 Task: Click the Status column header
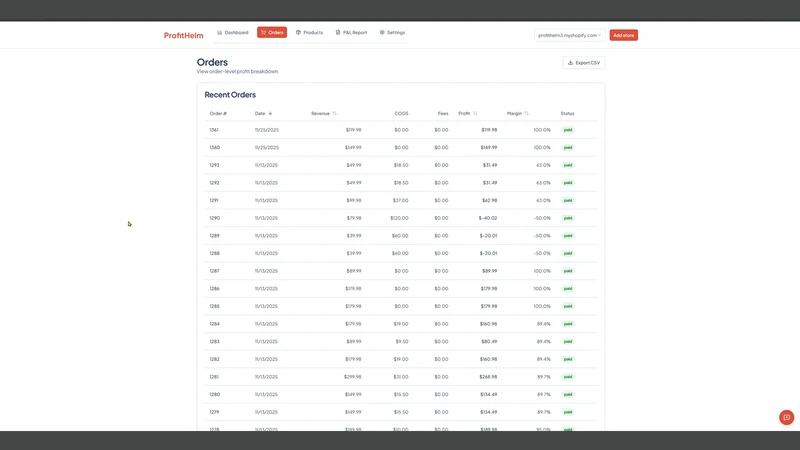coord(567,113)
